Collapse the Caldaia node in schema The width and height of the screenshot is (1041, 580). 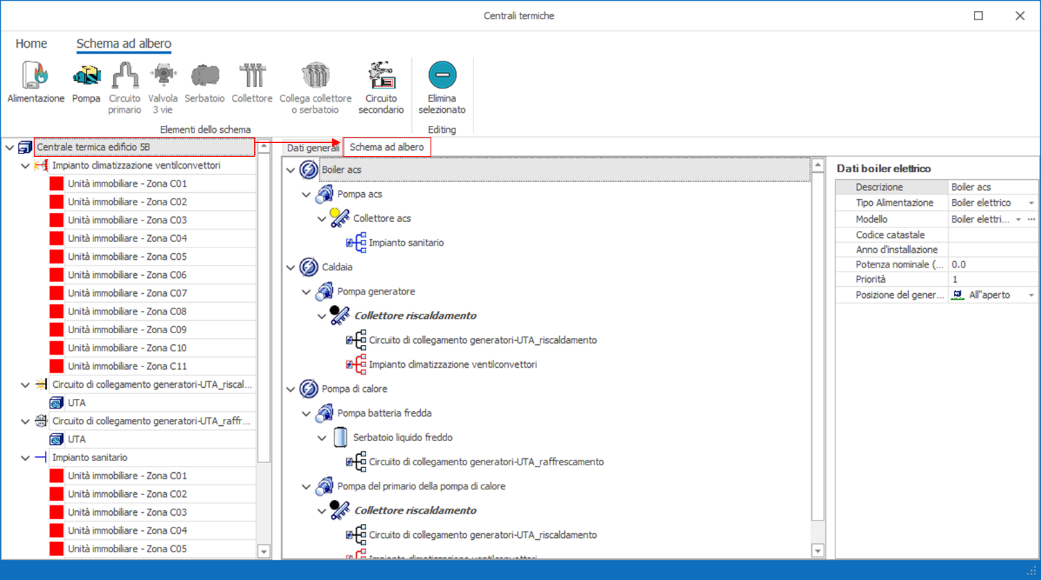[x=291, y=268]
